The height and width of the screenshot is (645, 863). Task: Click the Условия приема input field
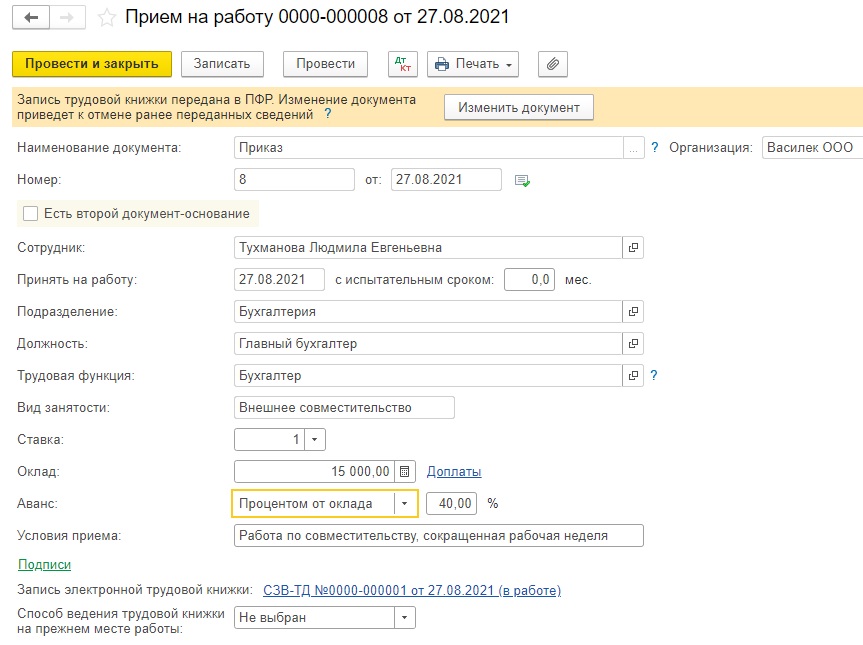coord(439,535)
